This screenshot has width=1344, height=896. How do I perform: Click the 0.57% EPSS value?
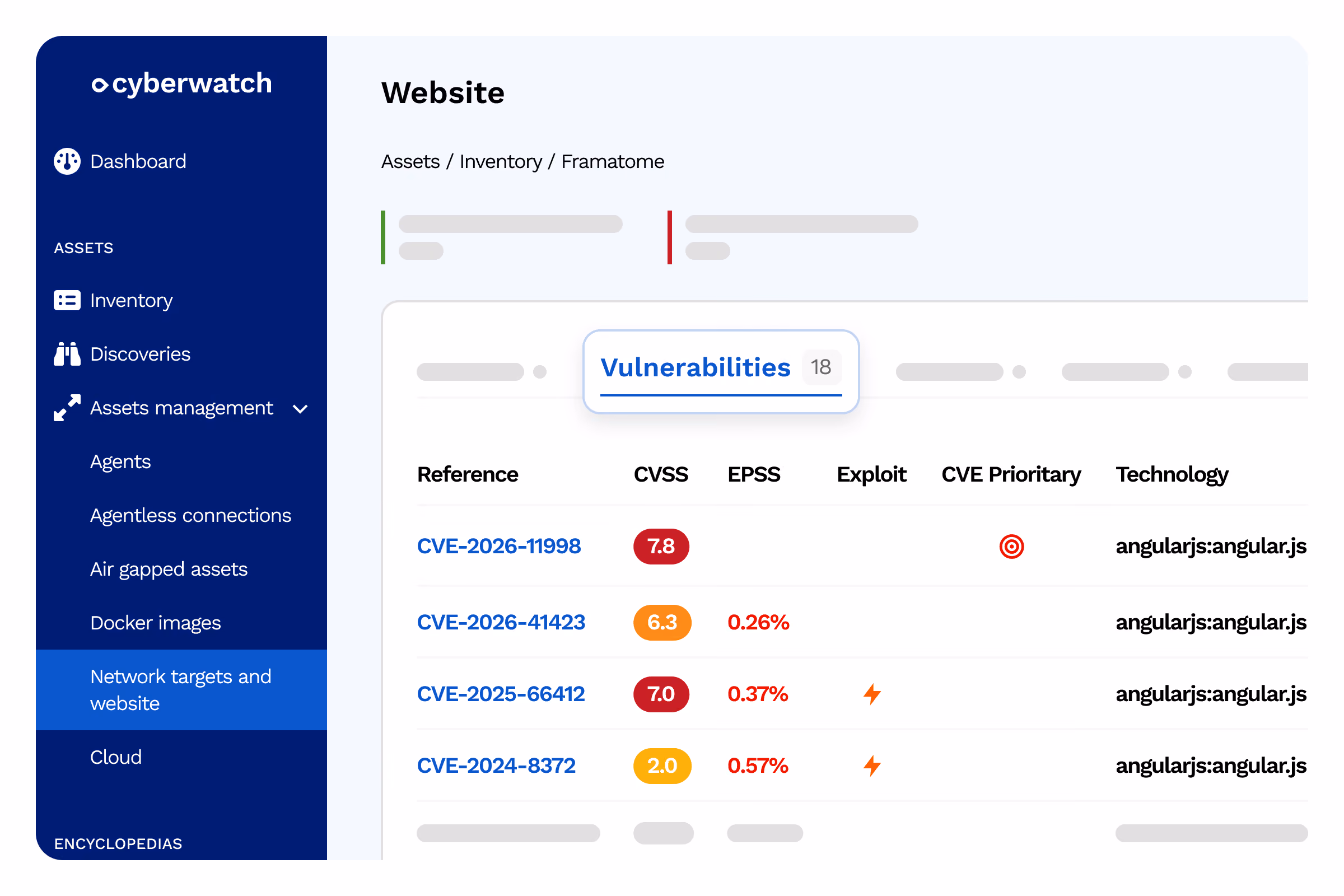(x=758, y=765)
